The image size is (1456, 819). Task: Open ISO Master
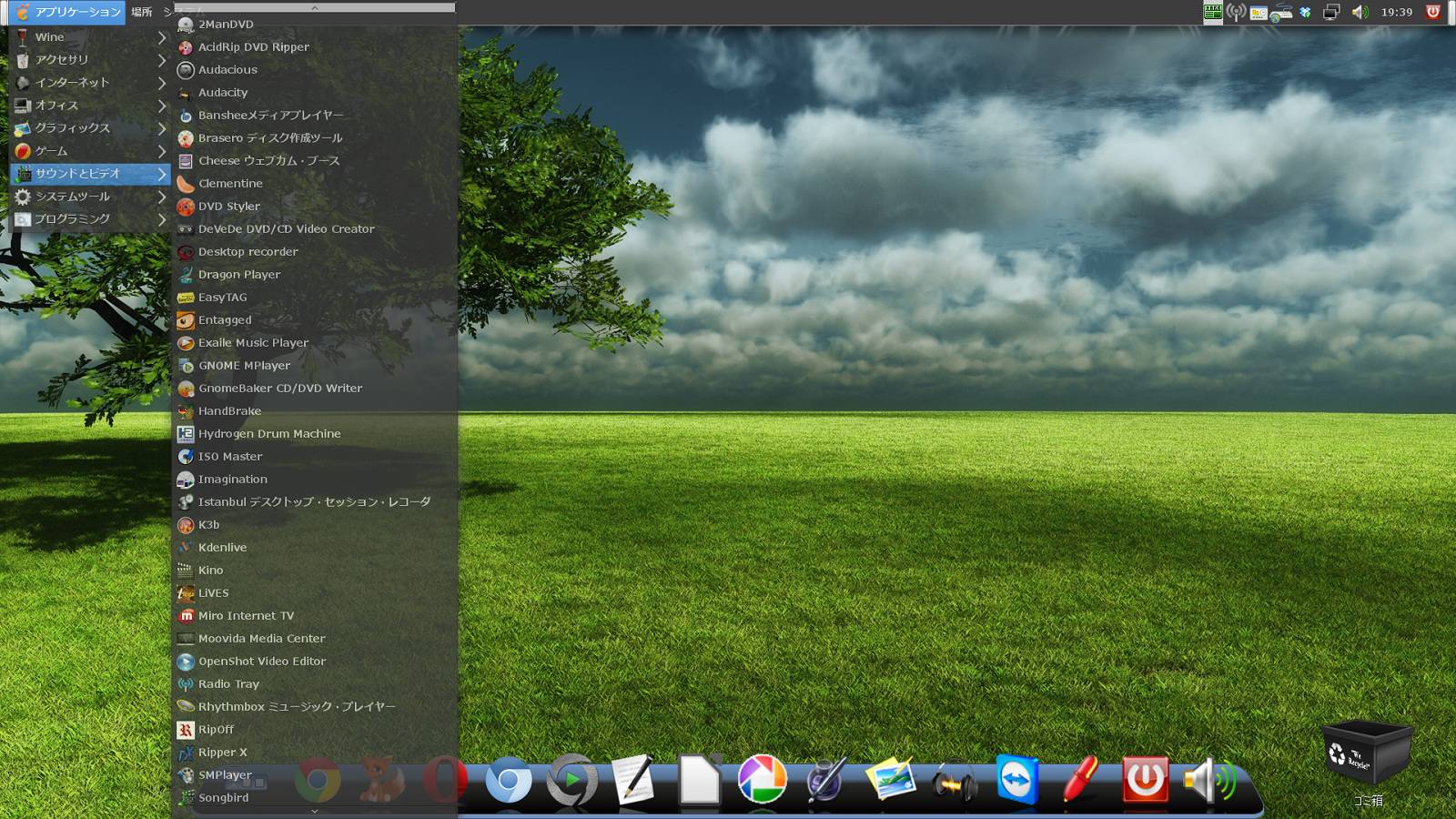point(315,457)
